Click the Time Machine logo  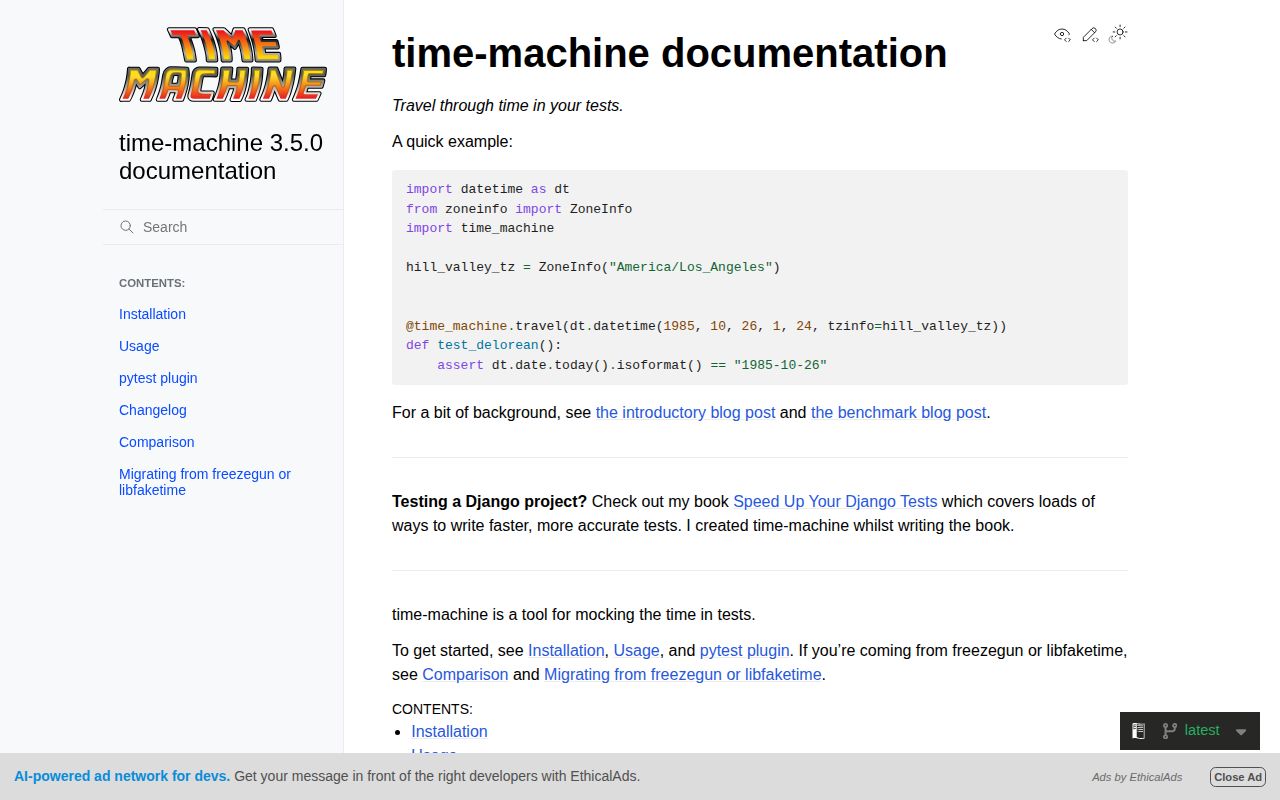click(223, 65)
